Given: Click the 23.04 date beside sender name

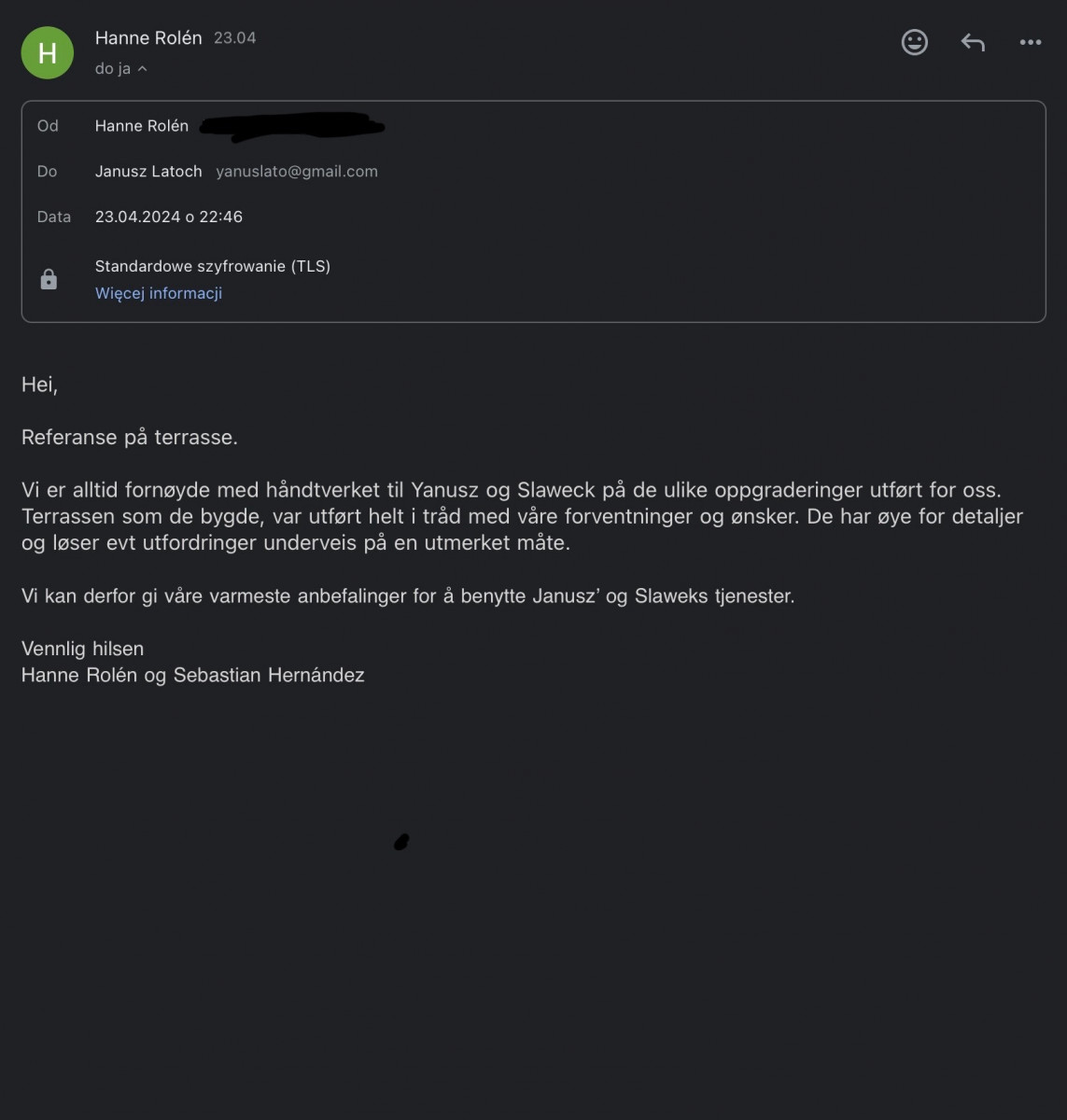Looking at the screenshot, I should [235, 38].
